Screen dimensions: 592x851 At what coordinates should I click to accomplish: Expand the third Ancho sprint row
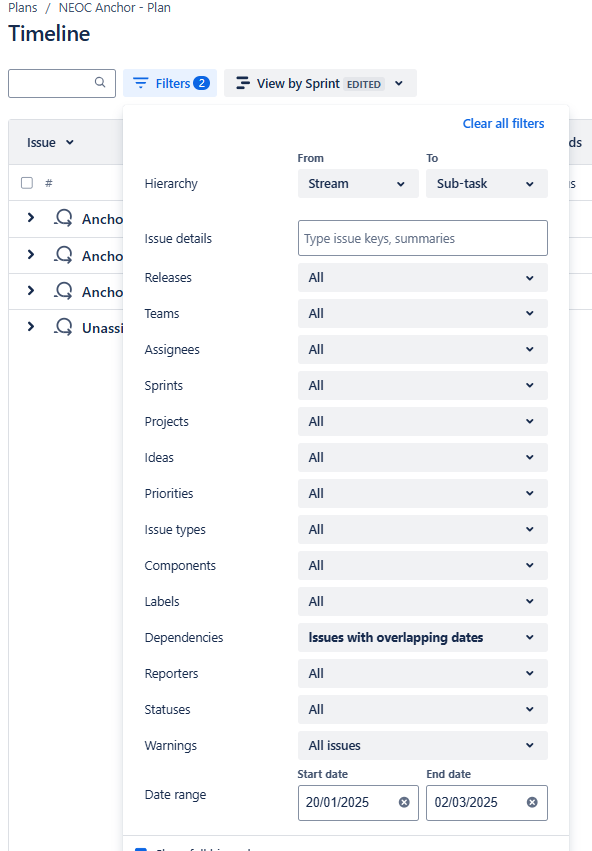pos(31,291)
